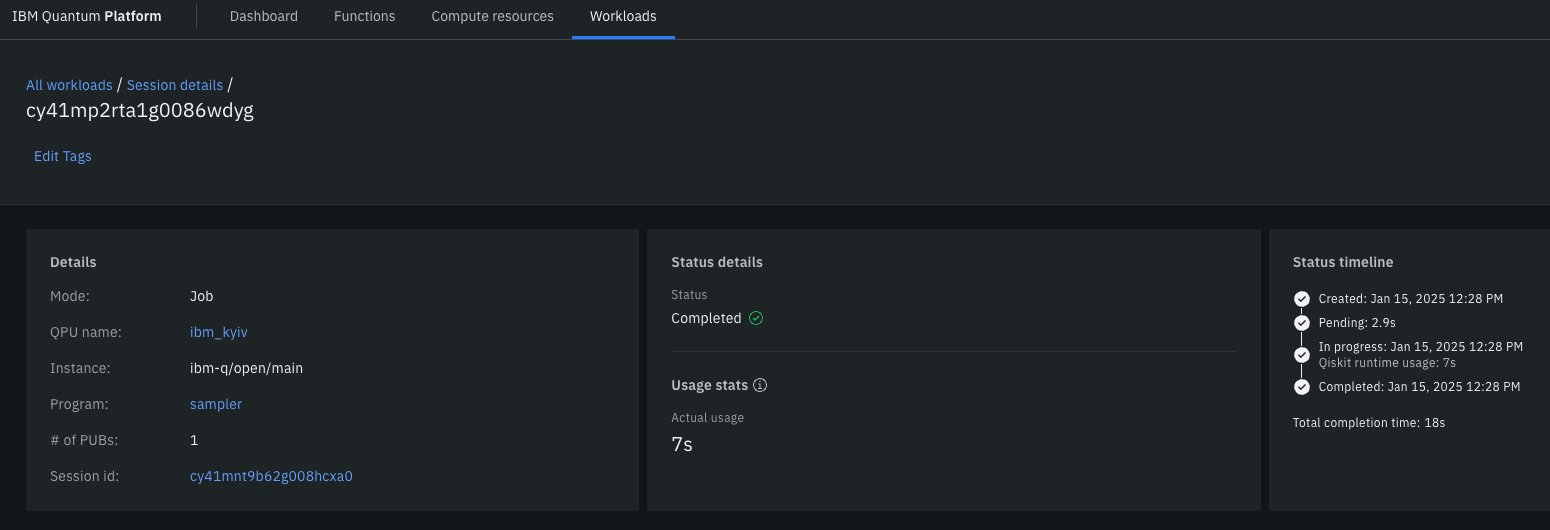Click the Pending: 2.9s timeline entry

pos(1358,323)
